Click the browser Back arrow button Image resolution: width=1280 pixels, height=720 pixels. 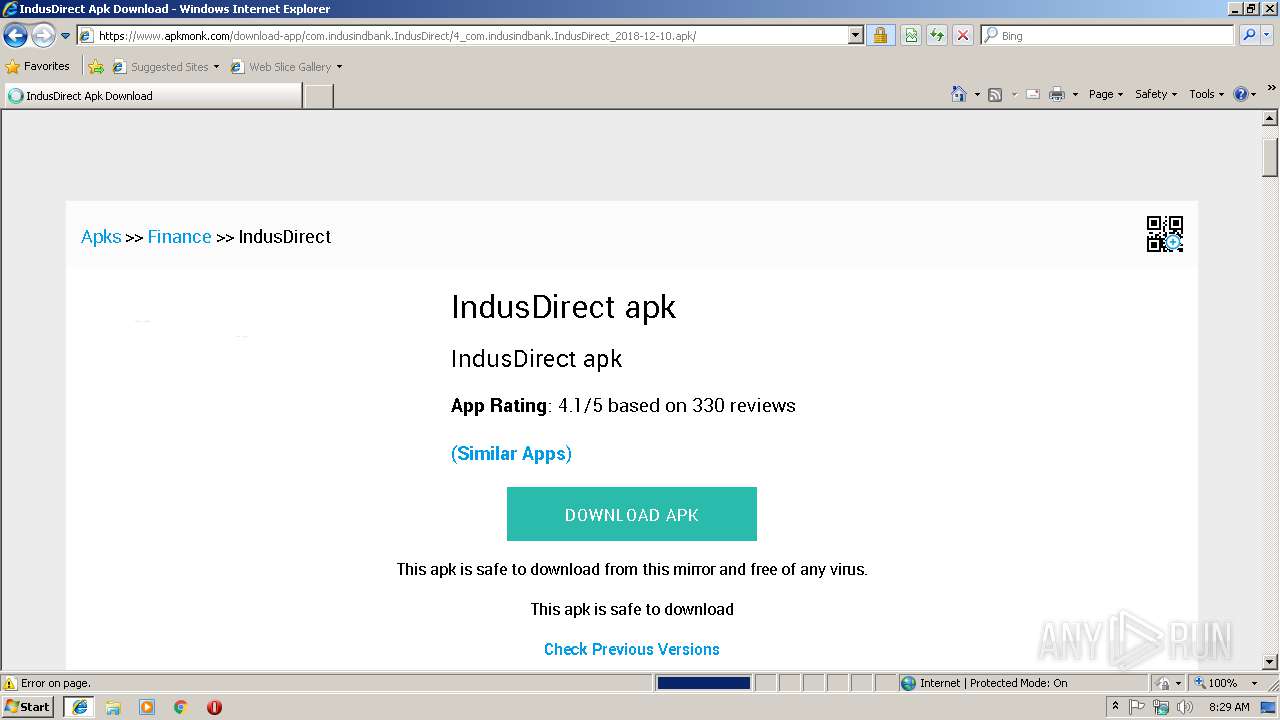coord(15,36)
